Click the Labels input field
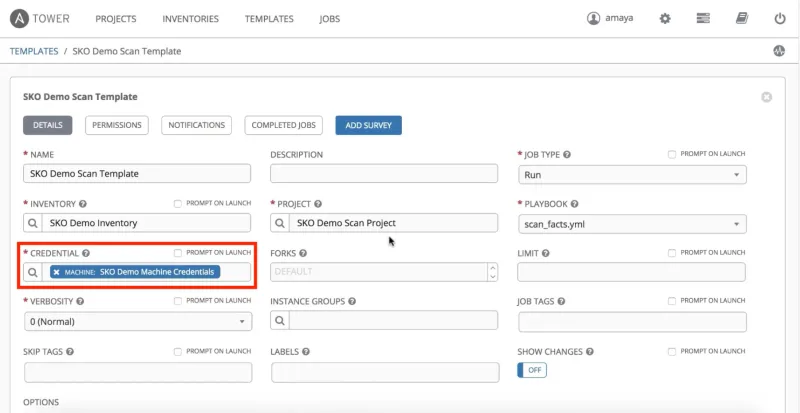800x413 pixels. pyautogui.click(x=385, y=373)
